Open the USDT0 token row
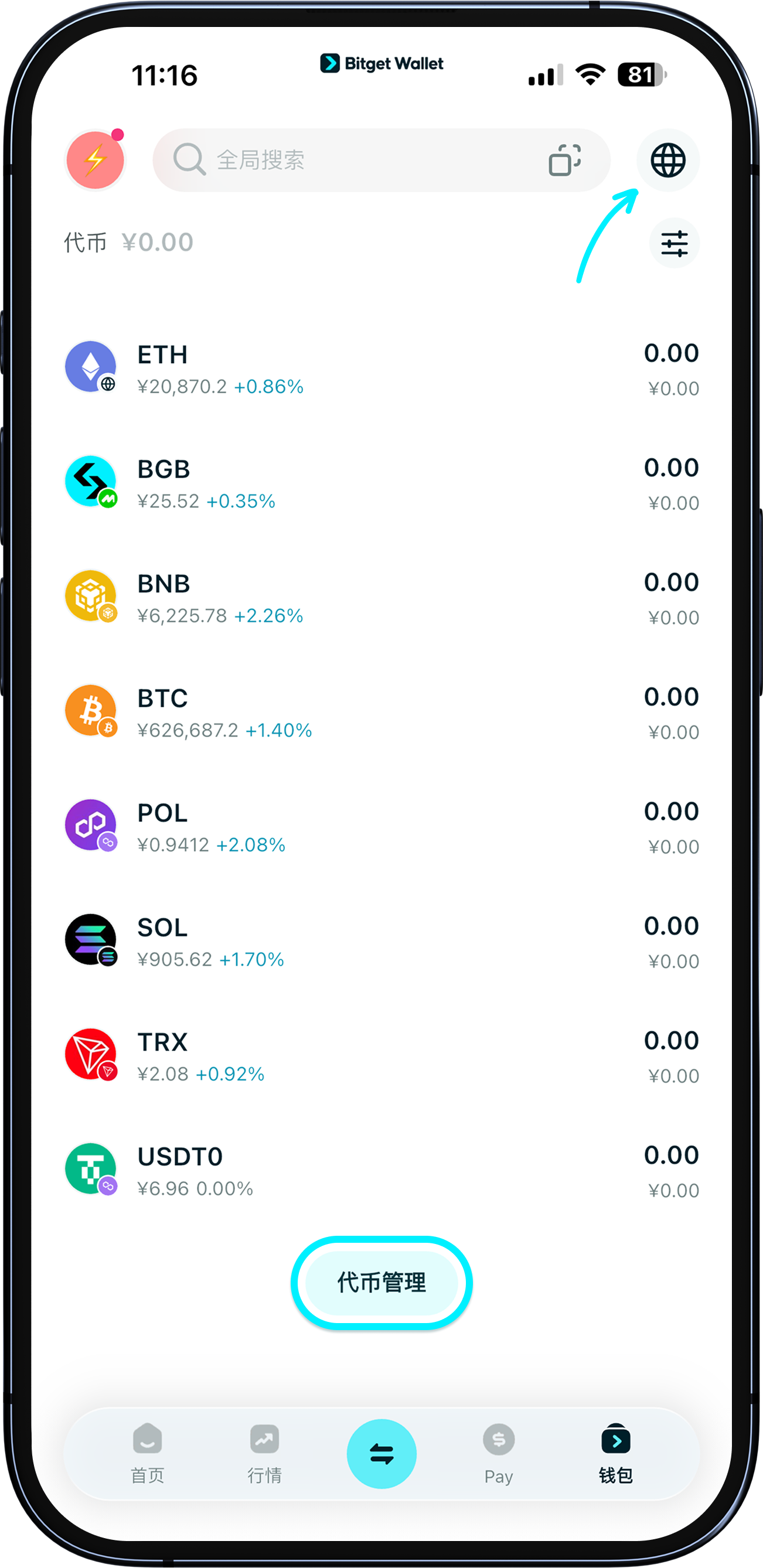Viewport: 763px width, 1568px height. 381,1171
